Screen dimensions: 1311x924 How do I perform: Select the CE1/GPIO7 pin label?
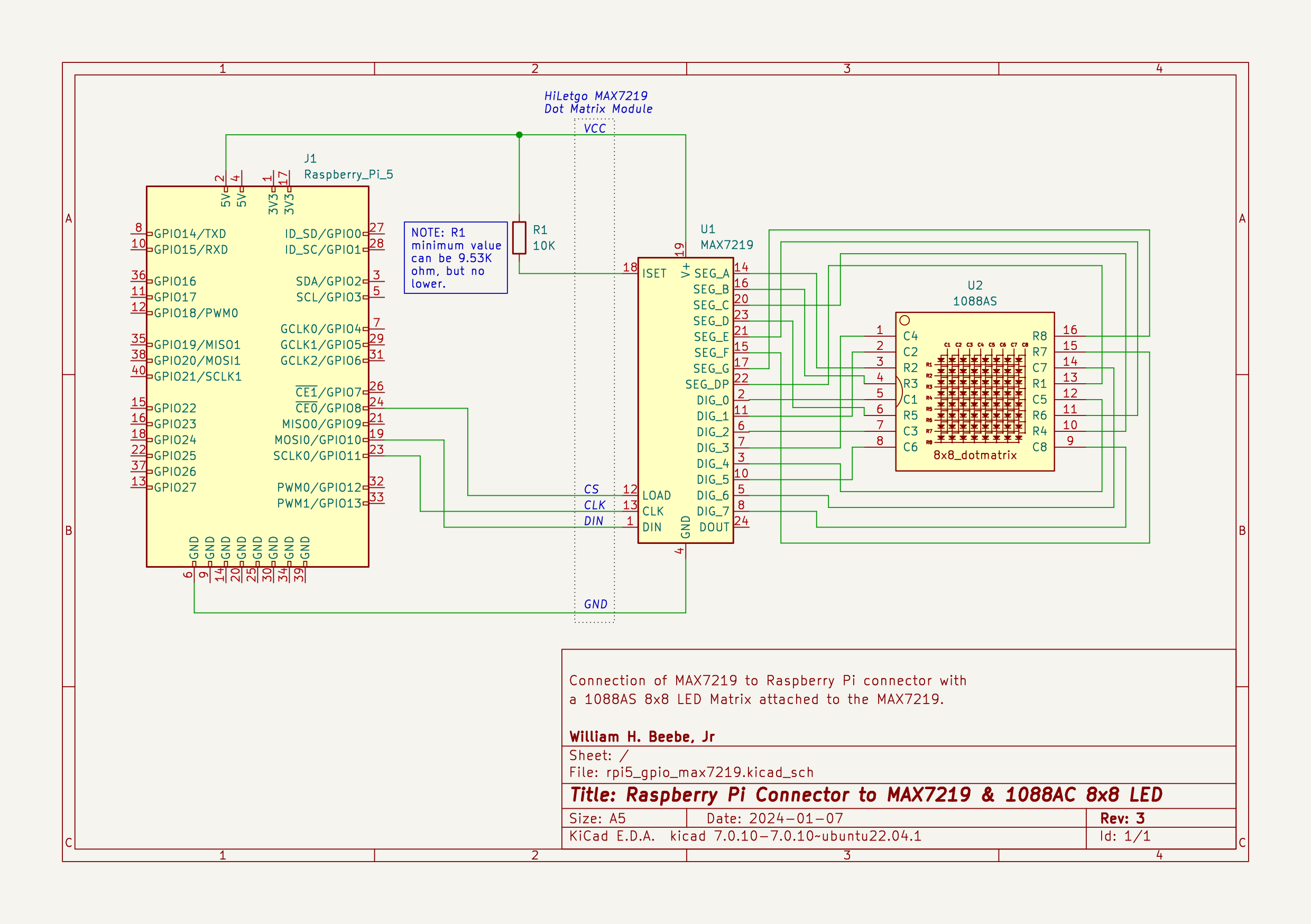click(328, 392)
